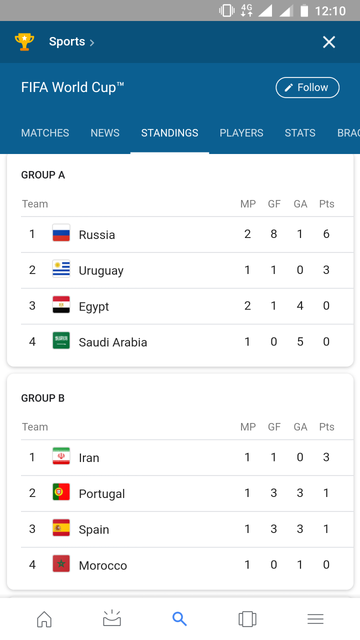360x640 pixels.
Task: Select the Uruguay team row
Action: coord(187,270)
